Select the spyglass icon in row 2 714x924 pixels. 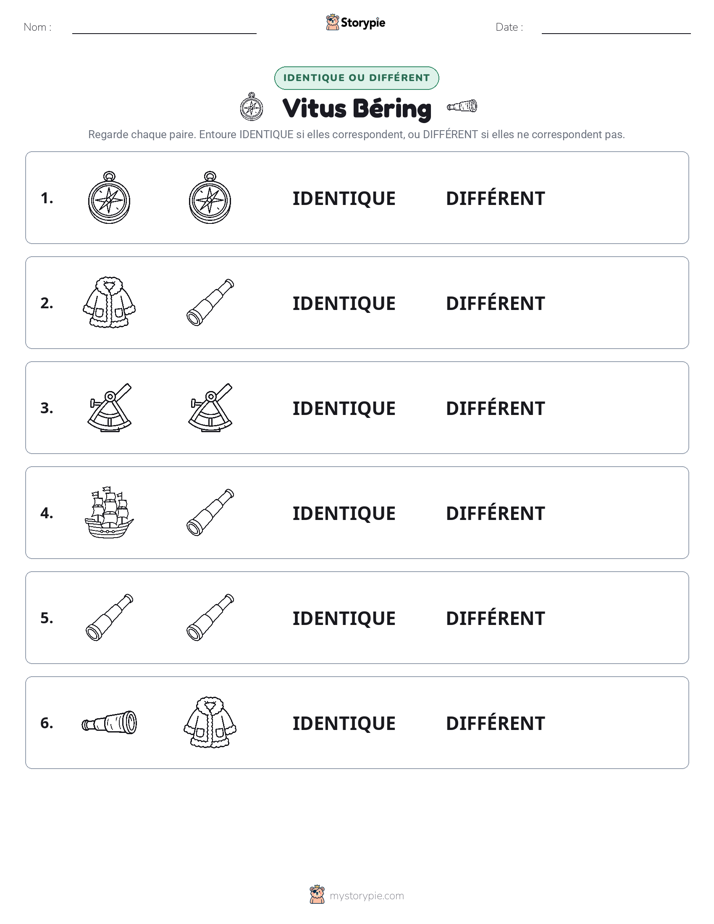point(210,302)
